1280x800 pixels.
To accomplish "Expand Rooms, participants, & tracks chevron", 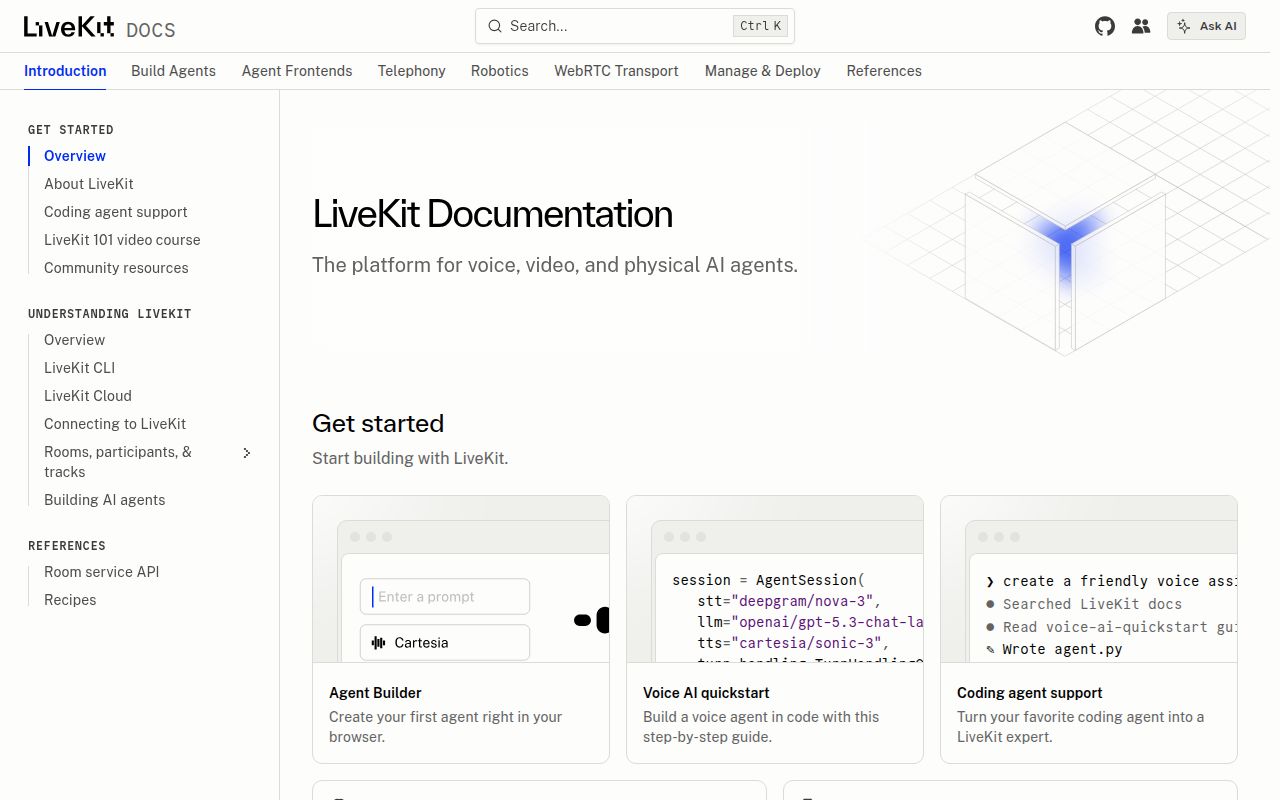I will pos(247,453).
